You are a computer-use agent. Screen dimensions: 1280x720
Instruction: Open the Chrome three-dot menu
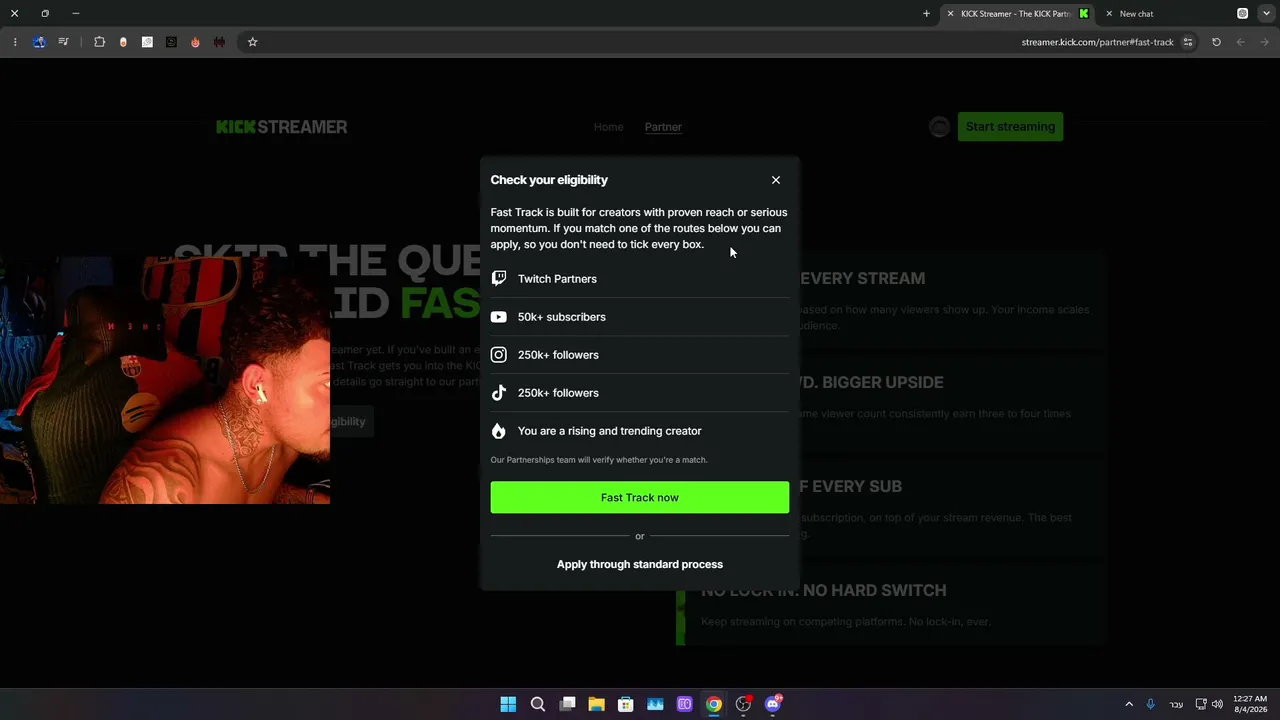(15, 42)
